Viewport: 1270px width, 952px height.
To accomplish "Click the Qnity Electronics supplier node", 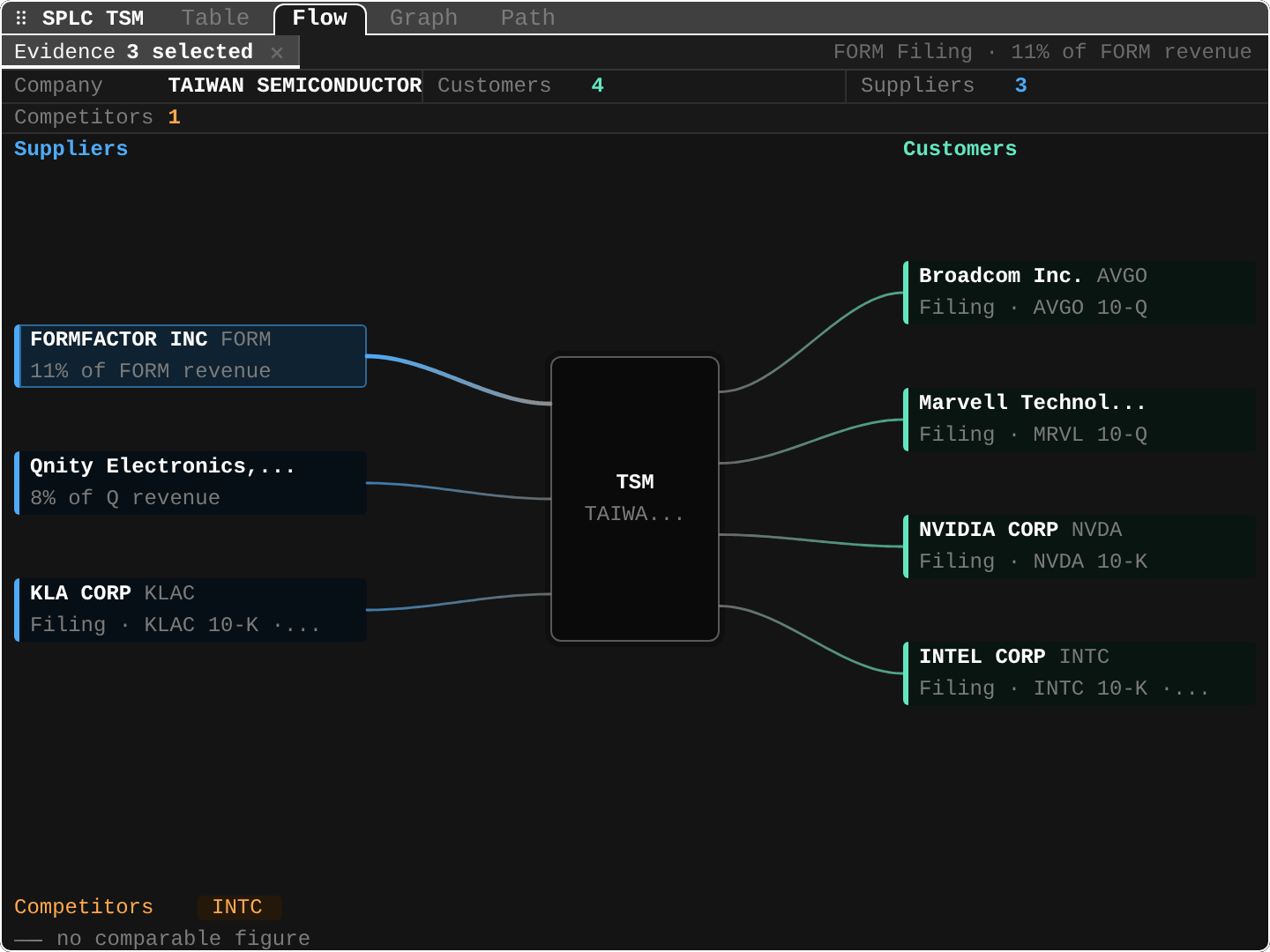I will tap(190, 483).
